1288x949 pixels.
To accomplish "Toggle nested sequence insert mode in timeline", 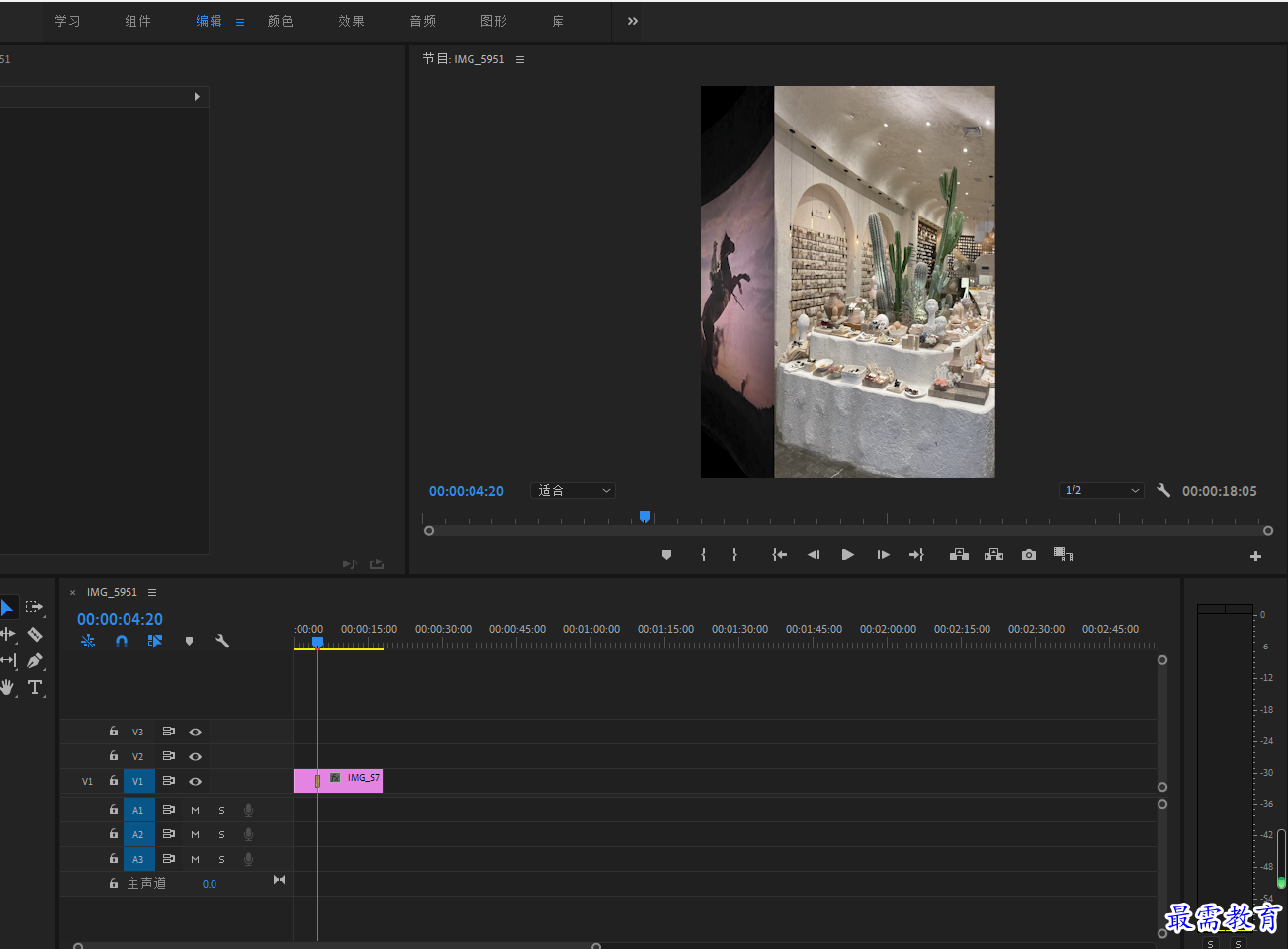I will coord(88,641).
